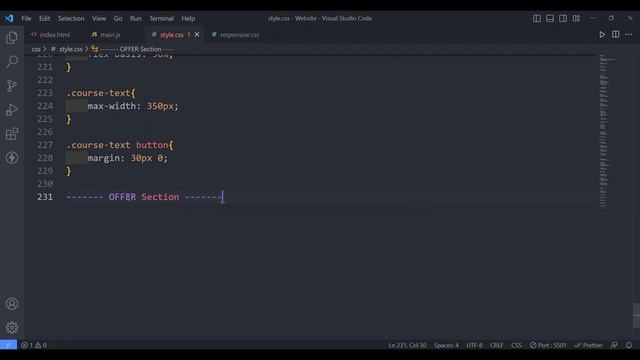Viewport: 640px width, 360px height.
Task: Open the Go menu
Action: tap(118, 18)
